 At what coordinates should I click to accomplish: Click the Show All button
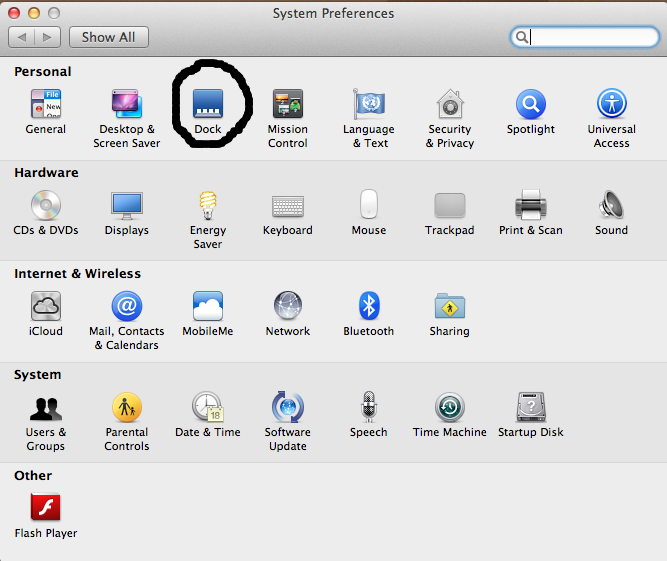(109, 37)
